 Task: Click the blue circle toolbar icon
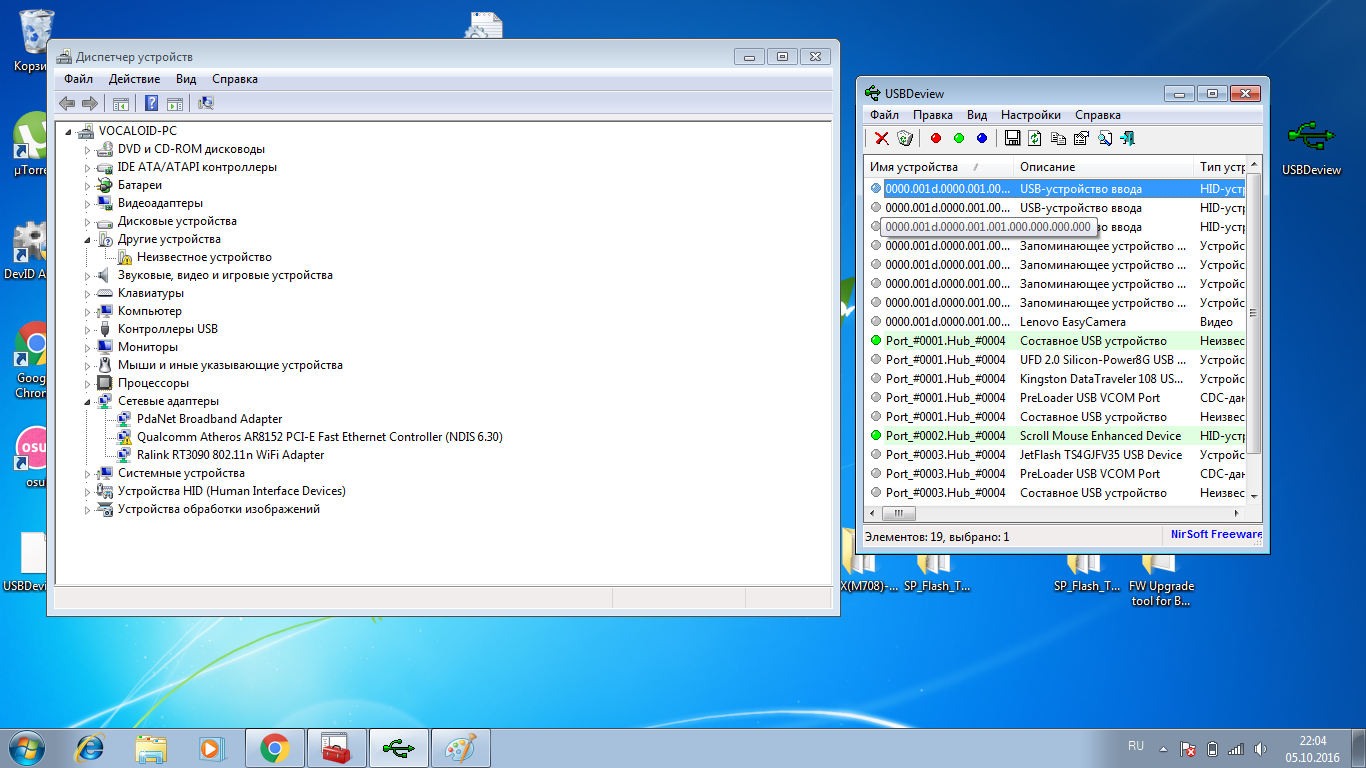tap(982, 139)
